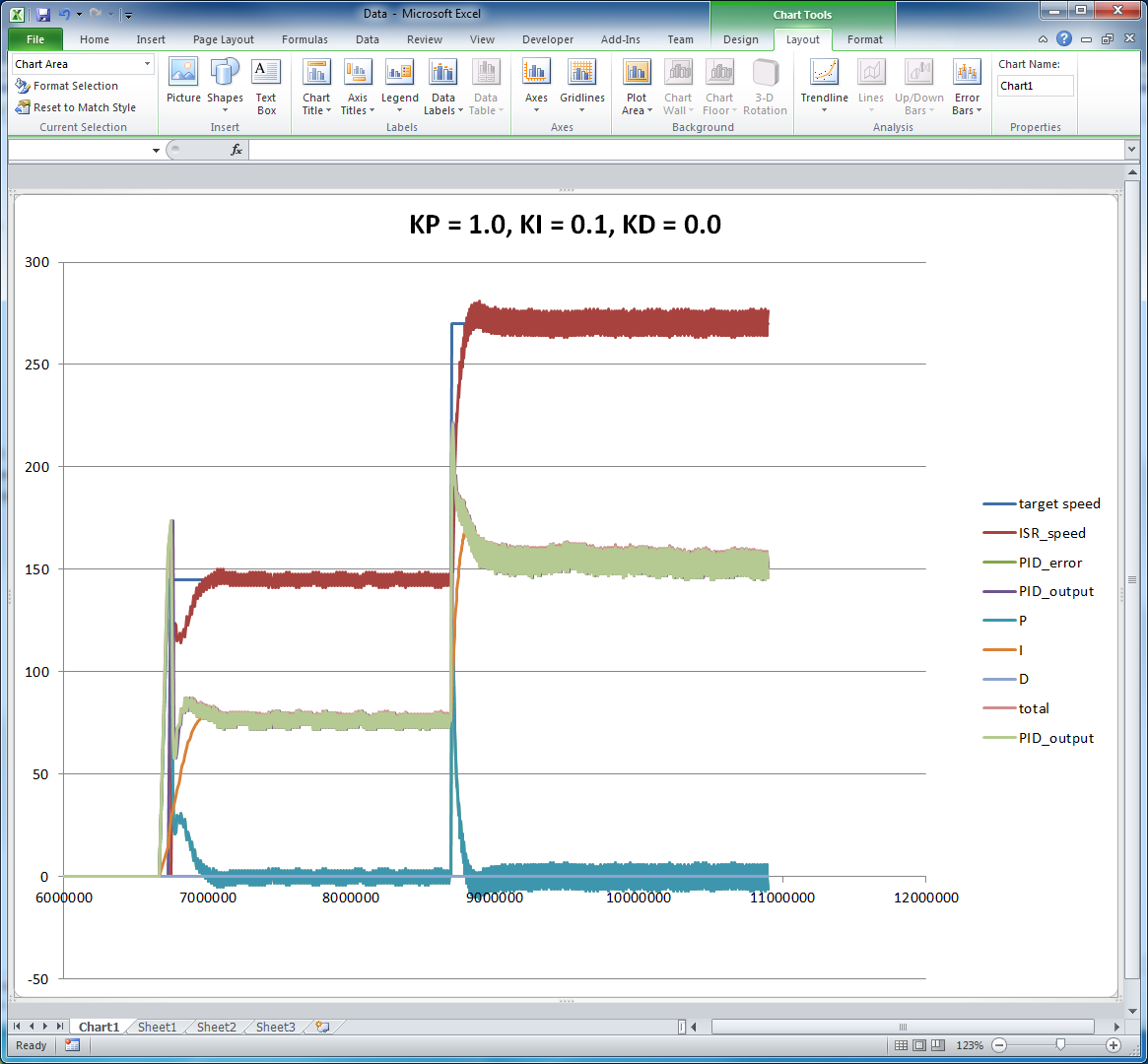Minimize the ribbon with caret icon
Viewport: 1148px width, 1064px height.
[x=1043, y=38]
